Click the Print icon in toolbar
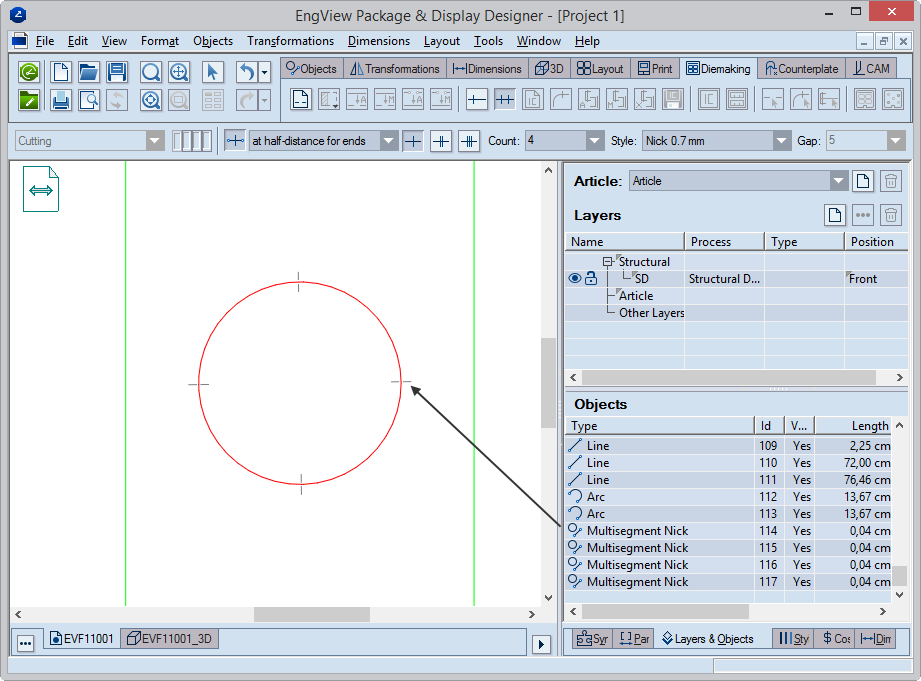Screen dimensions: 921x681 (x=61, y=100)
